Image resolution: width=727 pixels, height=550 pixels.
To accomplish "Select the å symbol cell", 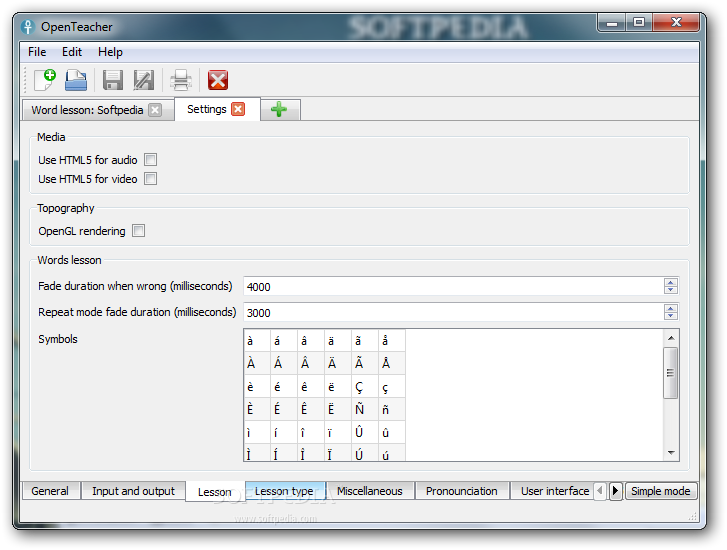I will tap(391, 341).
